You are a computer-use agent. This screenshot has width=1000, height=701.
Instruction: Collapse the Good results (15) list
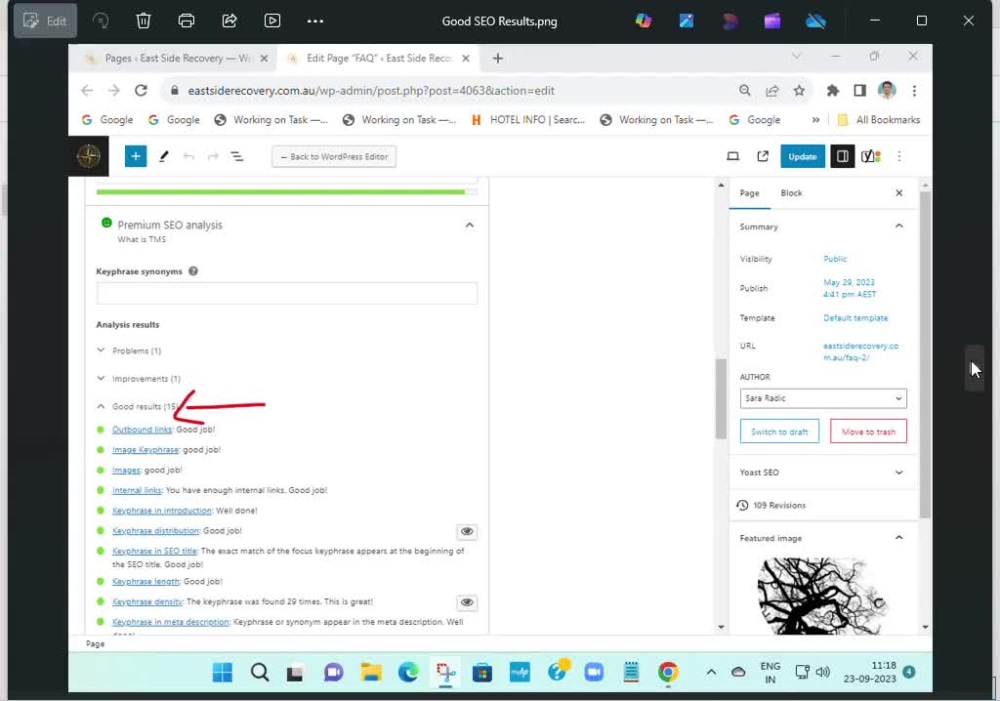[x=136, y=406]
